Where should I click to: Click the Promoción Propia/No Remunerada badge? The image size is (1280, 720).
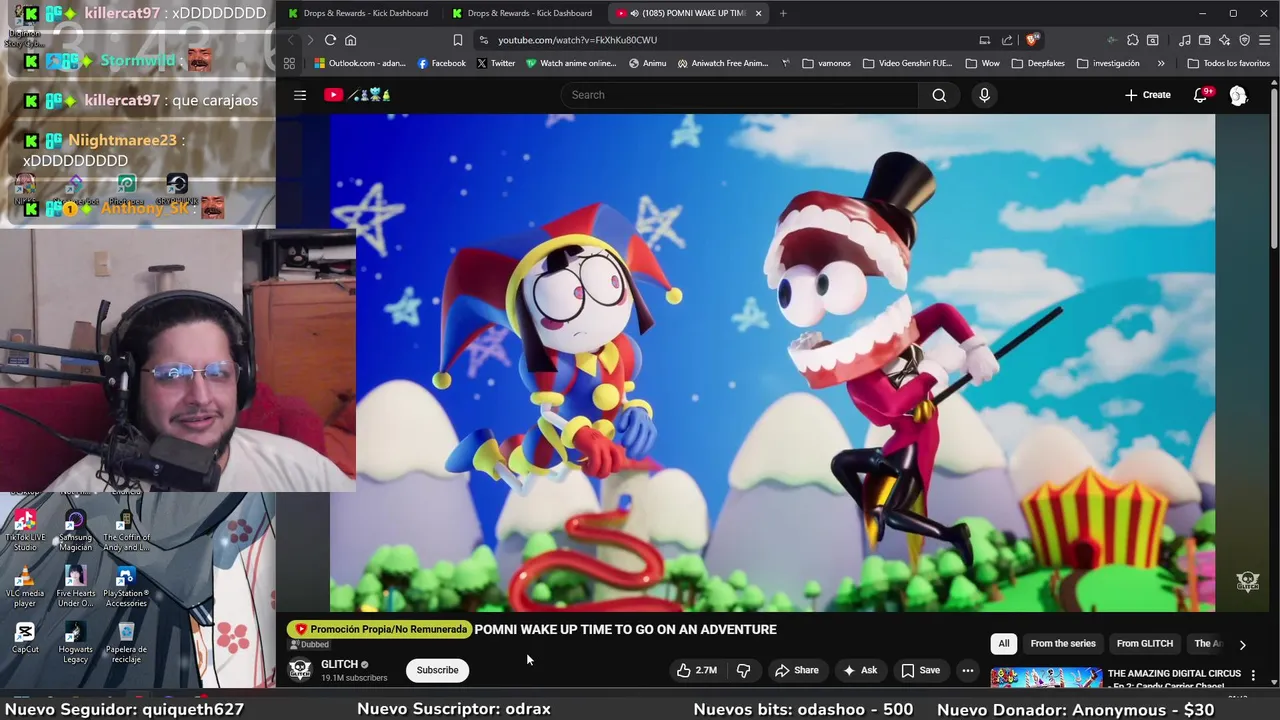[379, 629]
